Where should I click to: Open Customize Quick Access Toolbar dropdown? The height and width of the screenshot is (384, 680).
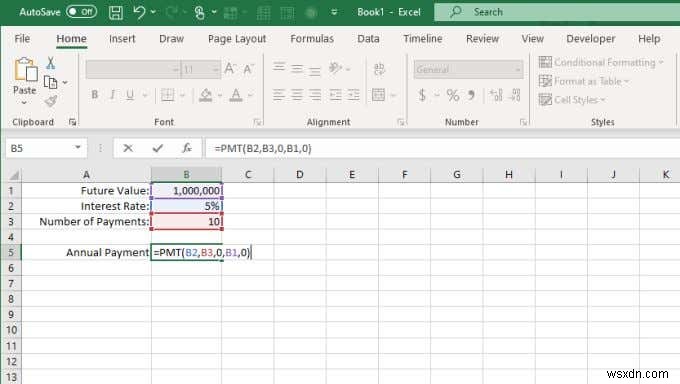(x=334, y=12)
